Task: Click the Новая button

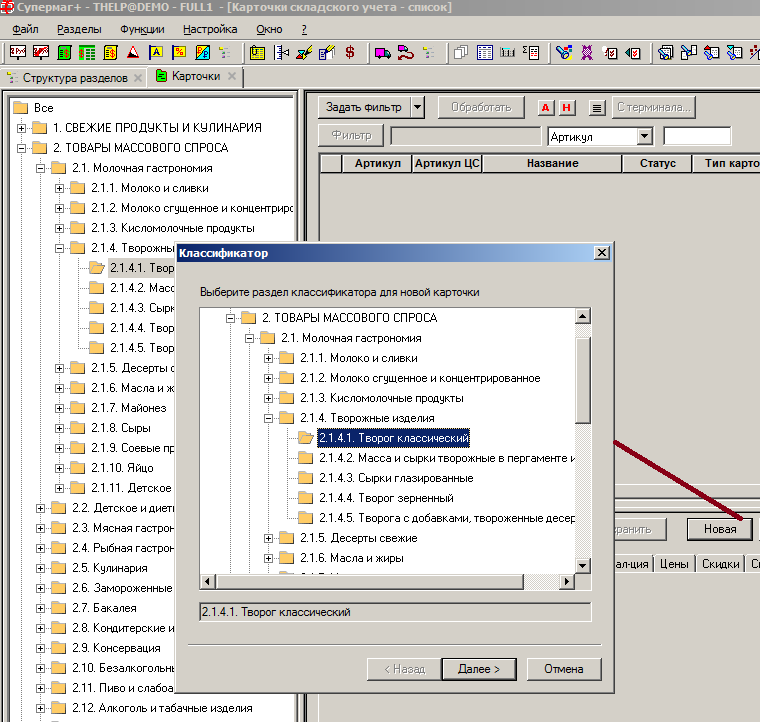Action: [x=720, y=529]
